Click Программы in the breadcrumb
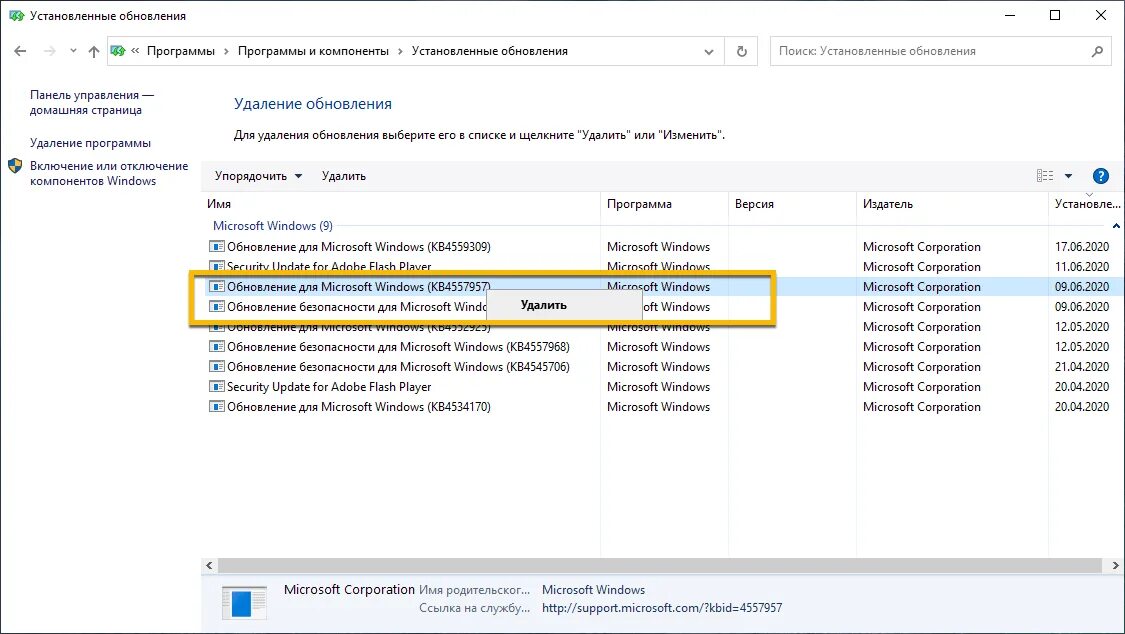 (x=181, y=51)
